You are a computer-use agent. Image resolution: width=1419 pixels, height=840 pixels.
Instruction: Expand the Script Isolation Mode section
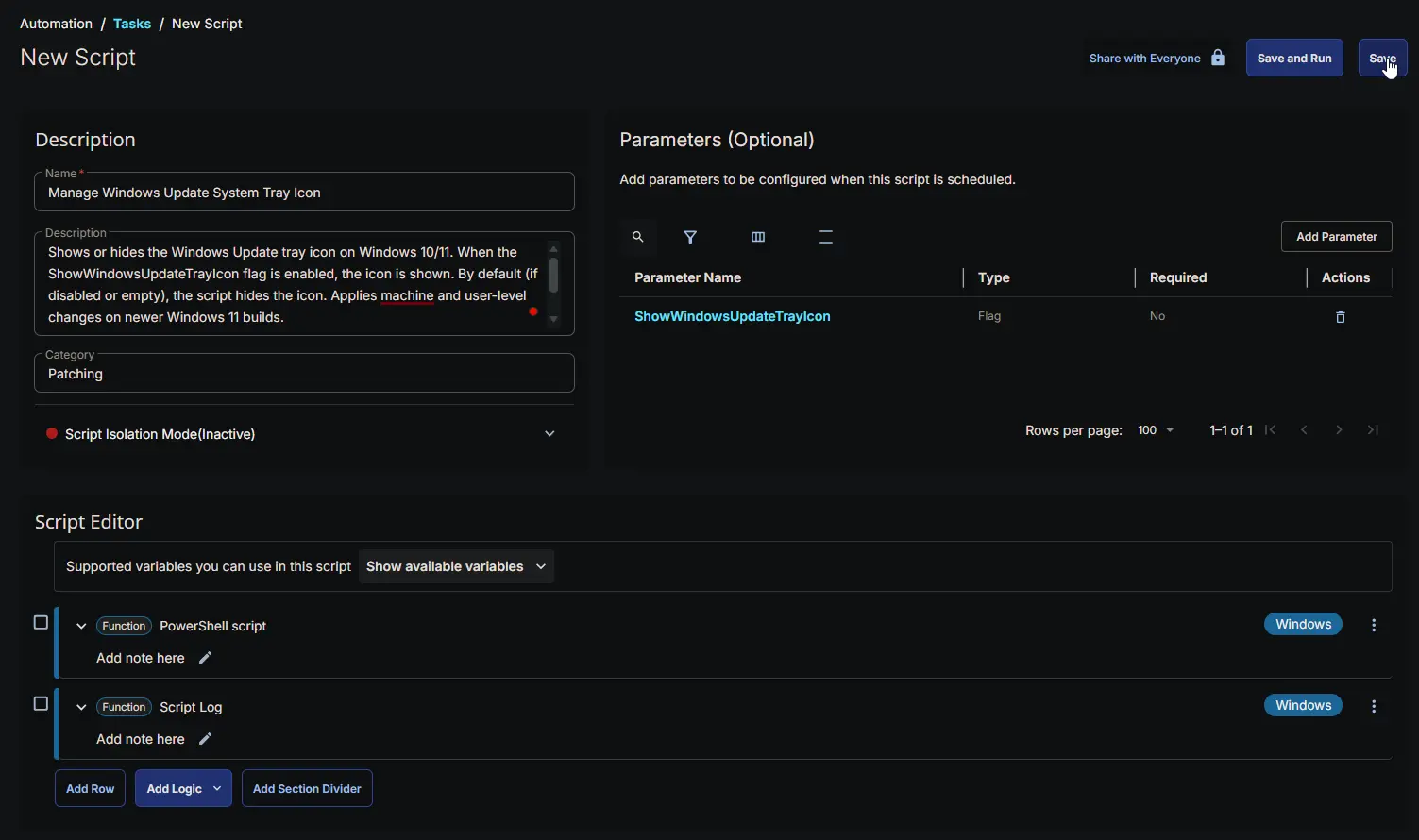pyautogui.click(x=304, y=434)
